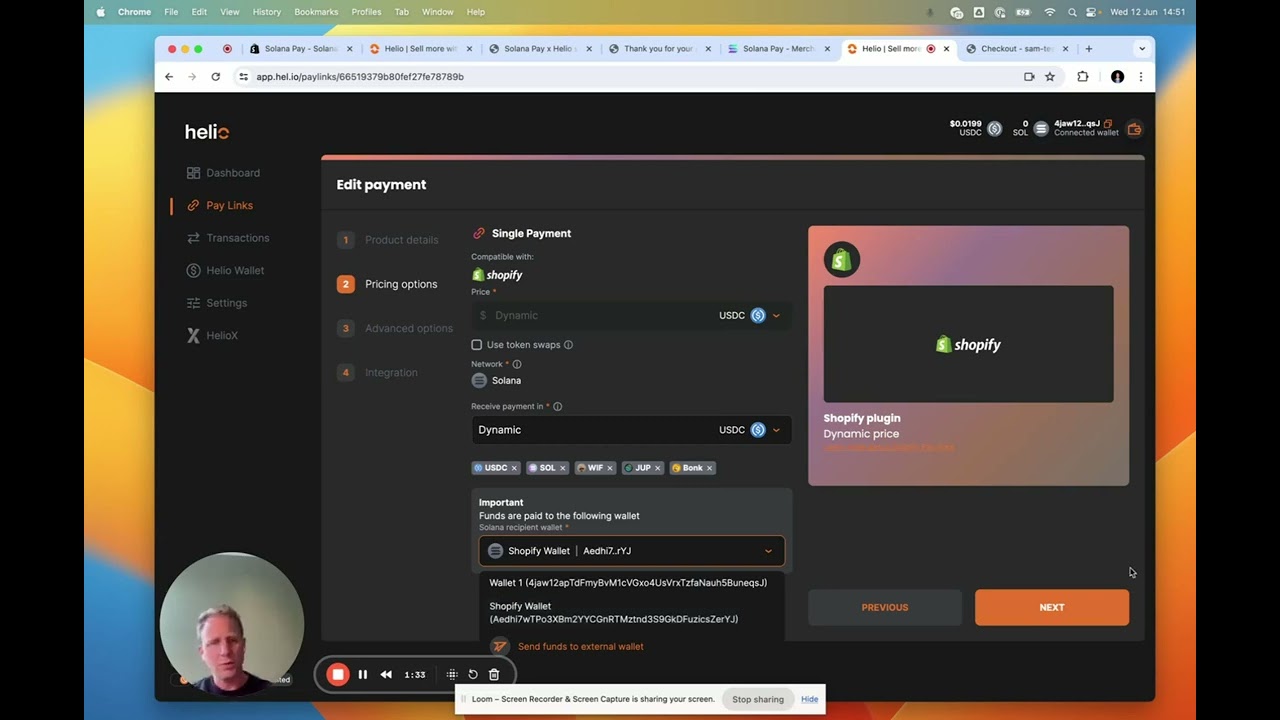Switch to Checkout - sam-te tab
Screen dimensions: 1280x720
(1017, 48)
